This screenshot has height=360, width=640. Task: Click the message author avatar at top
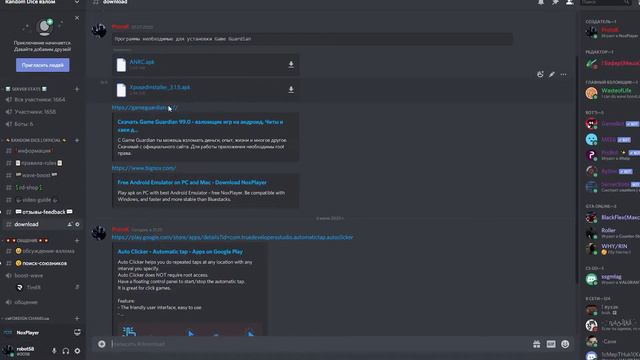pos(99,30)
